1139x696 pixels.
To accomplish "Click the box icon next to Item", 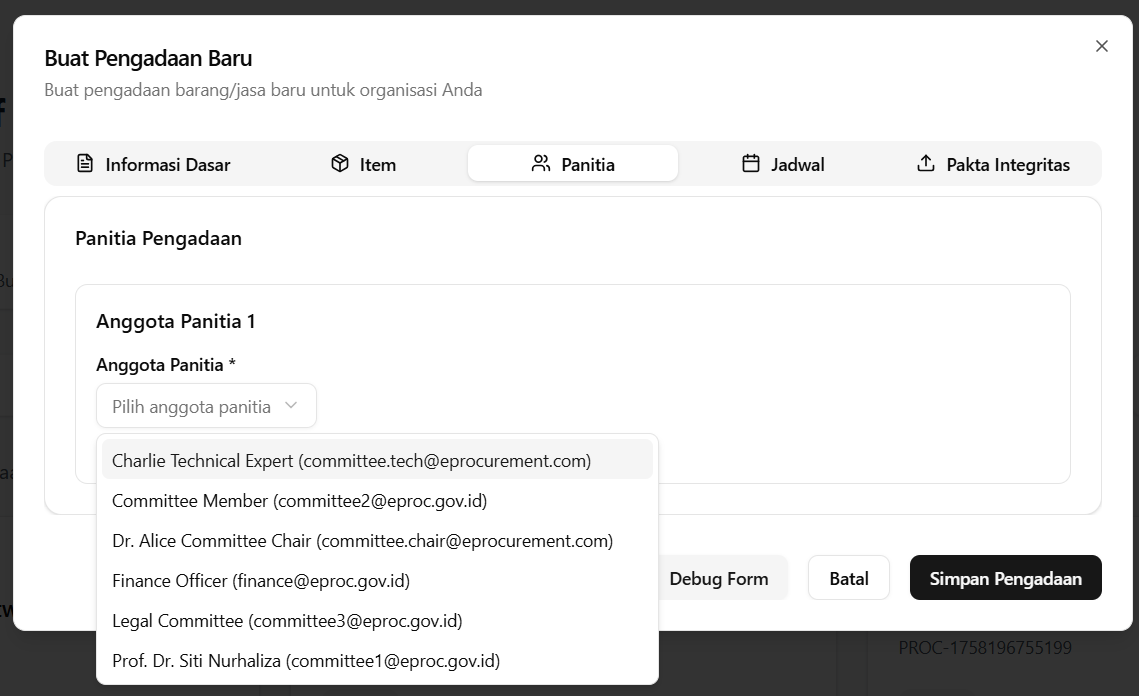I will click(340, 164).
